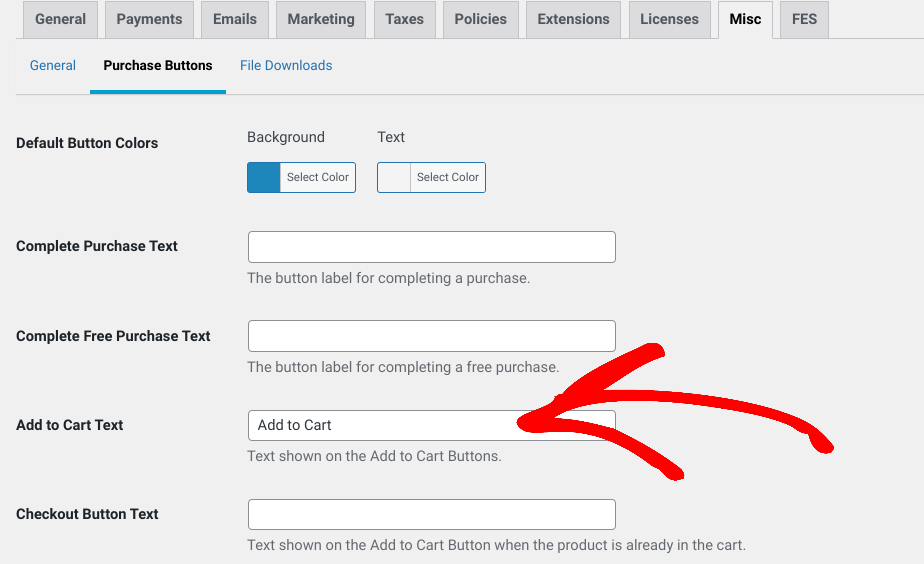Open the General settings tab
924x564 pixels.
pos(60,19)
